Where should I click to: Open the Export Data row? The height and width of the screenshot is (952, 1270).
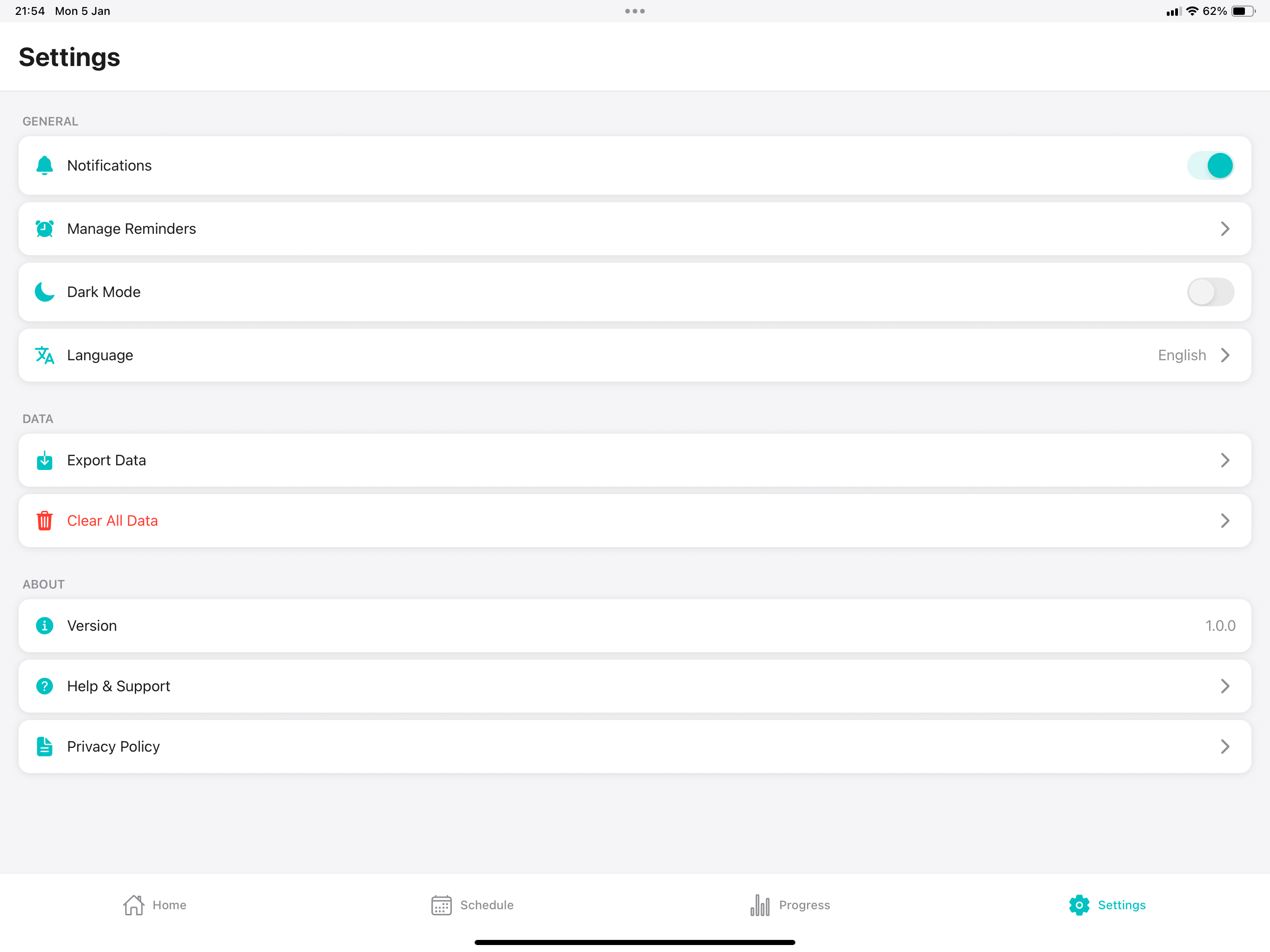(635, 460)
